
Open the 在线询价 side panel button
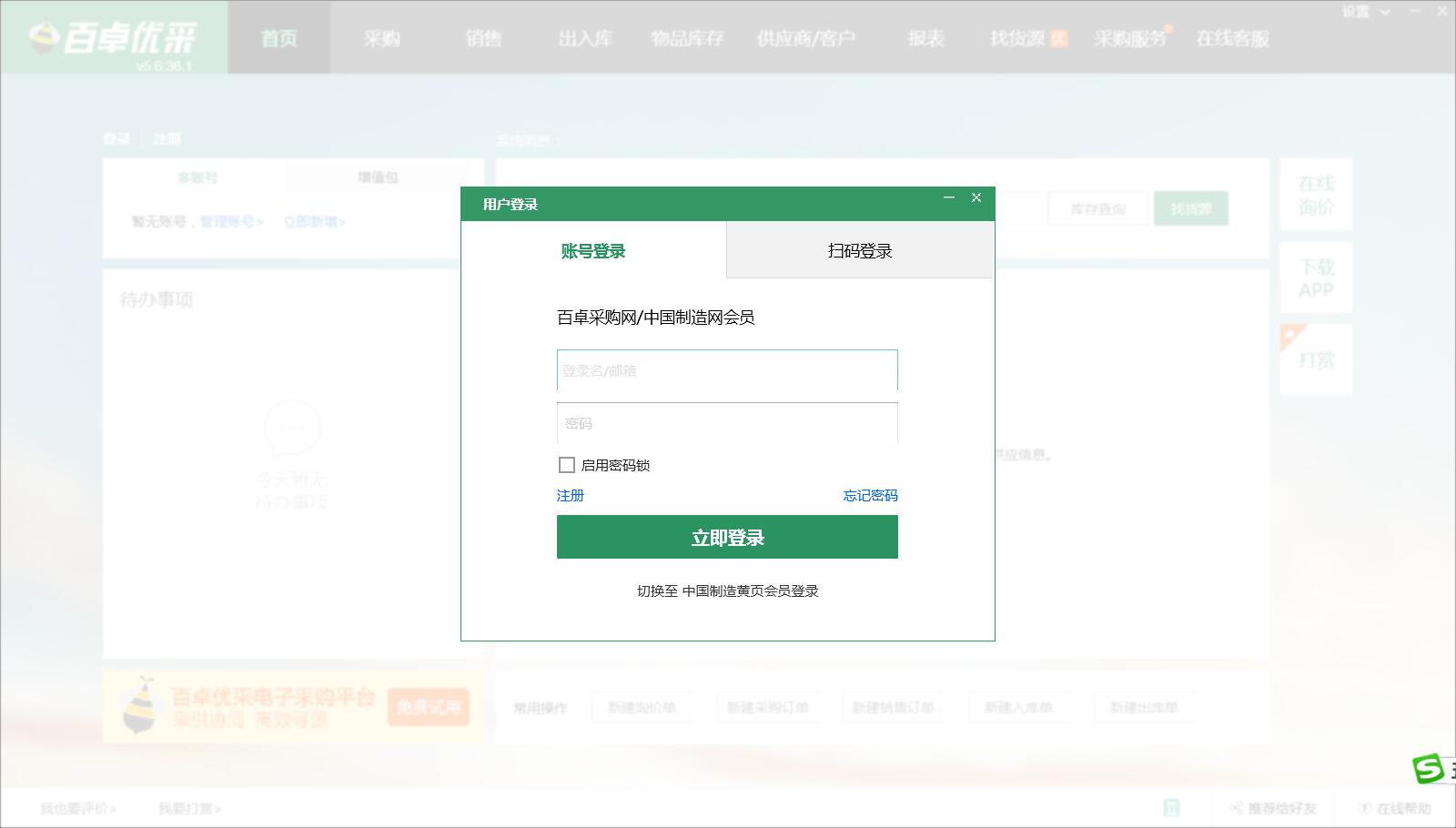point(1316,195)
